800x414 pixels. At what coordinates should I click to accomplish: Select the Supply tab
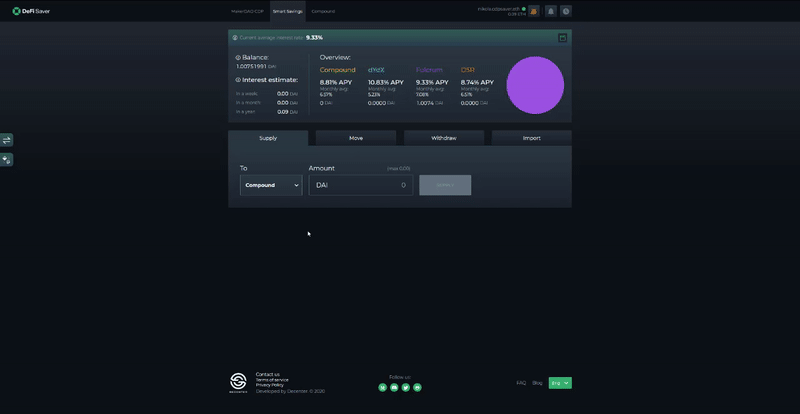pyautogui.click(x=268, y=138)
